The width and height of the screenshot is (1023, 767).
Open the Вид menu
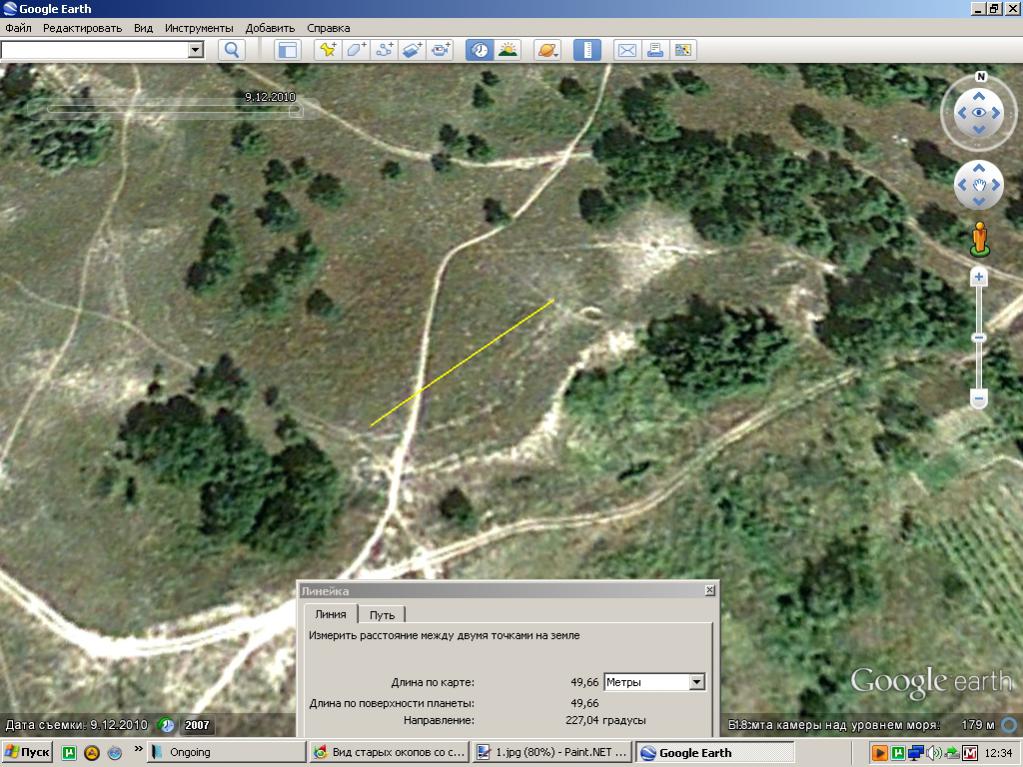click(x=143, y=28)
